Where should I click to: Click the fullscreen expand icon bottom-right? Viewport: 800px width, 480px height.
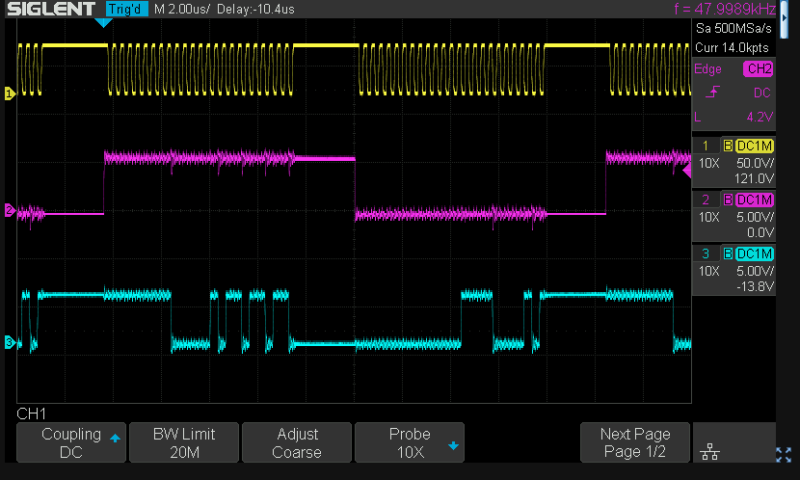782,454
